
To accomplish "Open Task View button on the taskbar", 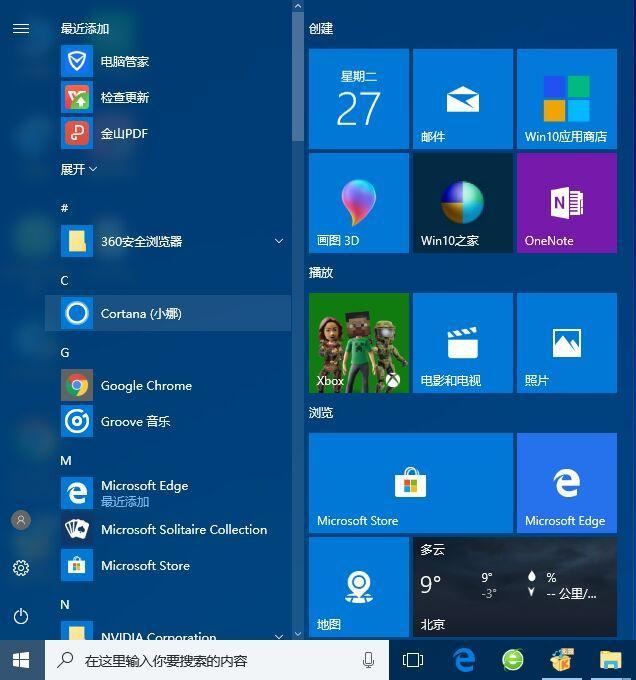I will coord(413,660).
